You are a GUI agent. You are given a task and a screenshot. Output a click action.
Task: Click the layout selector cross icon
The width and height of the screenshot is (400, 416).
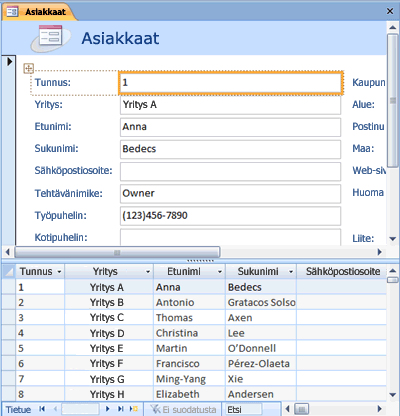tap(29, 68)
